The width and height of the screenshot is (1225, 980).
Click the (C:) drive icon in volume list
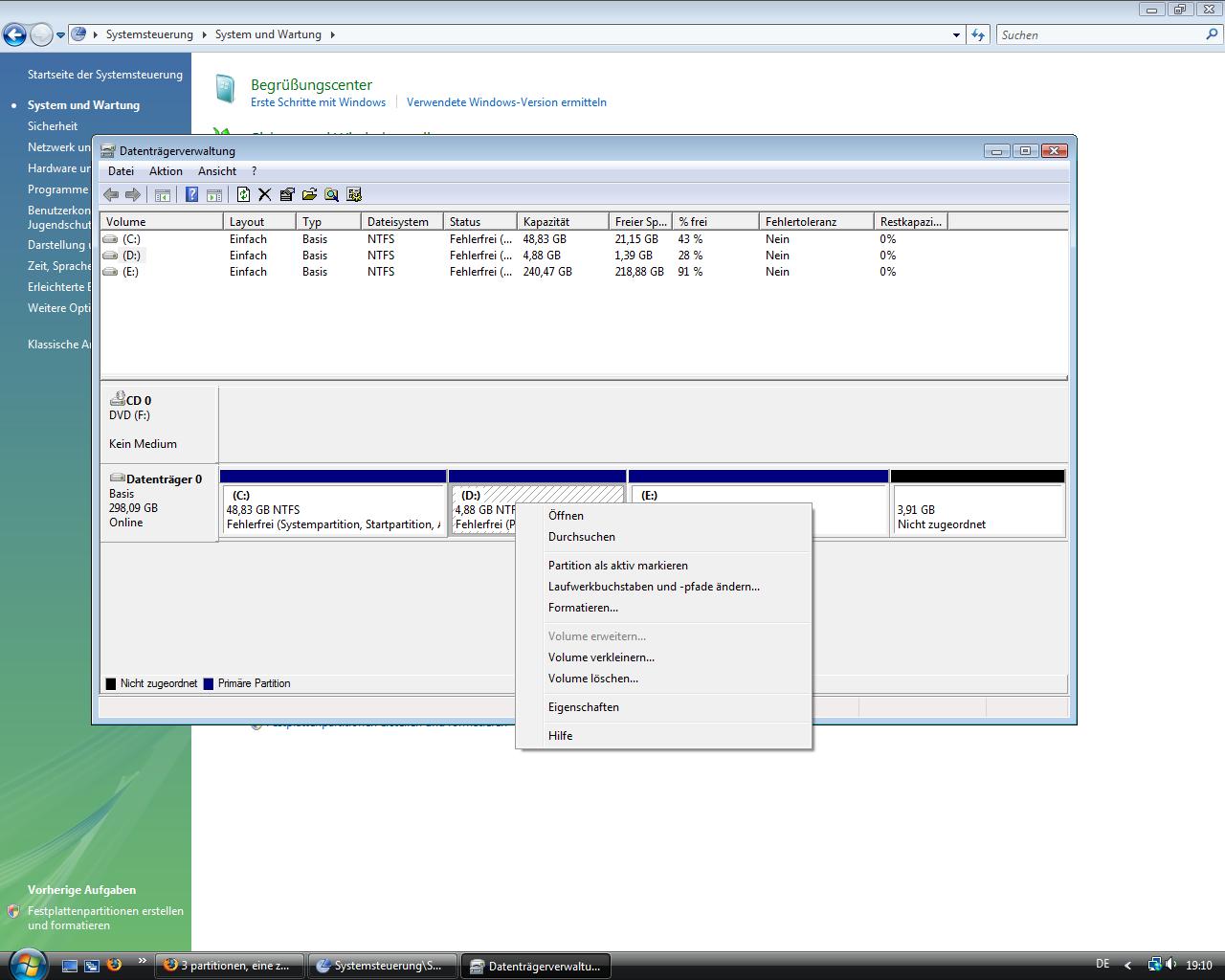point(111,239)
